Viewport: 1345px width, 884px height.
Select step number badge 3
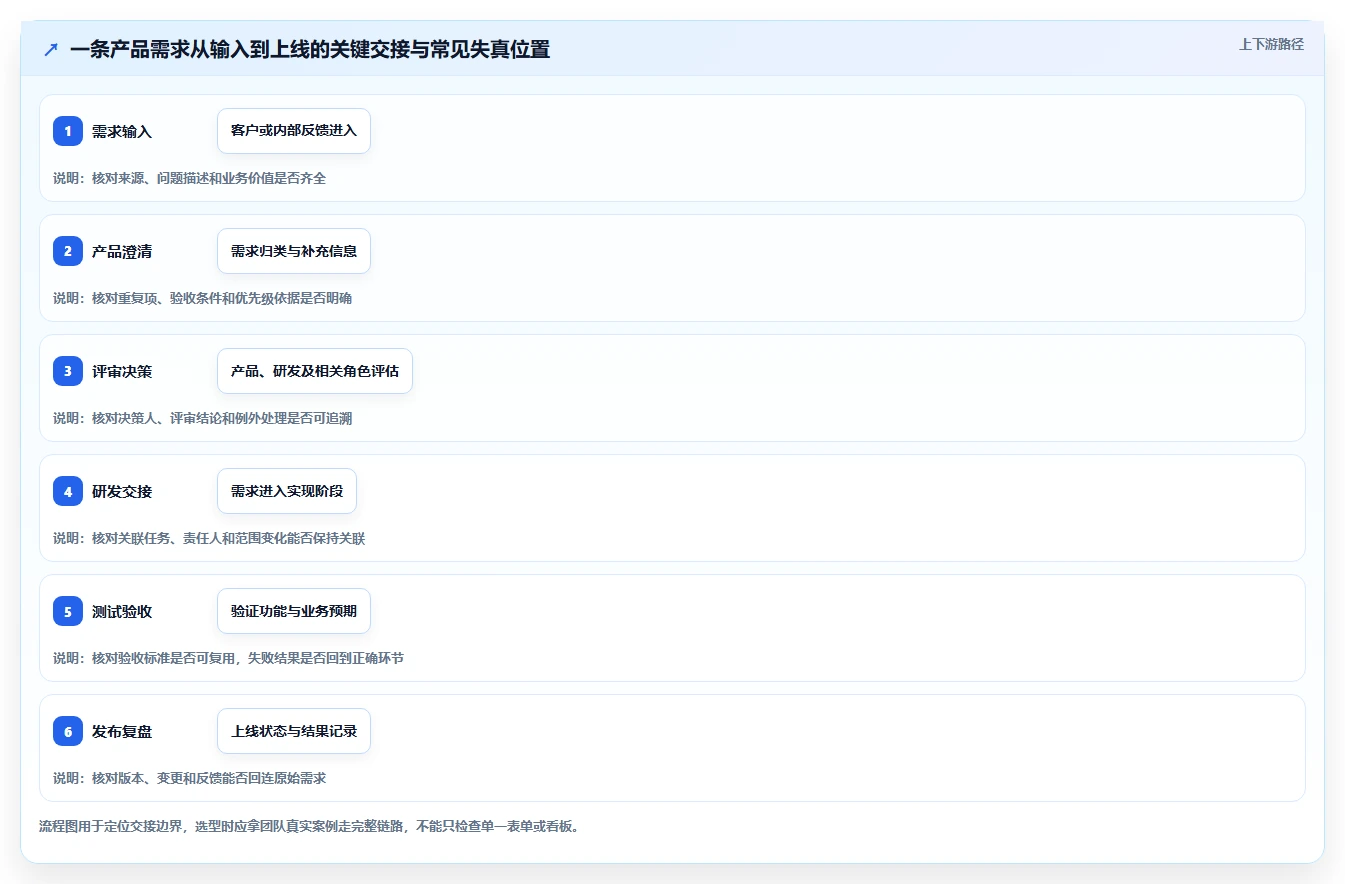click(x=68, y=371)
